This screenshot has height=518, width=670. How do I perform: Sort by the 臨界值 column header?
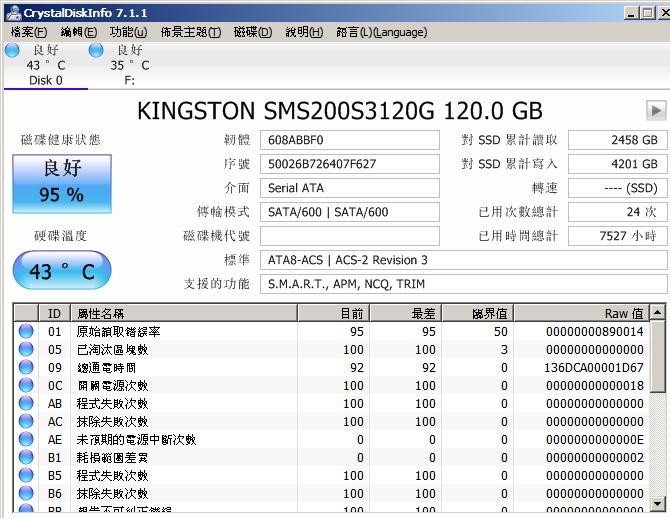click(x=478, y=313)
